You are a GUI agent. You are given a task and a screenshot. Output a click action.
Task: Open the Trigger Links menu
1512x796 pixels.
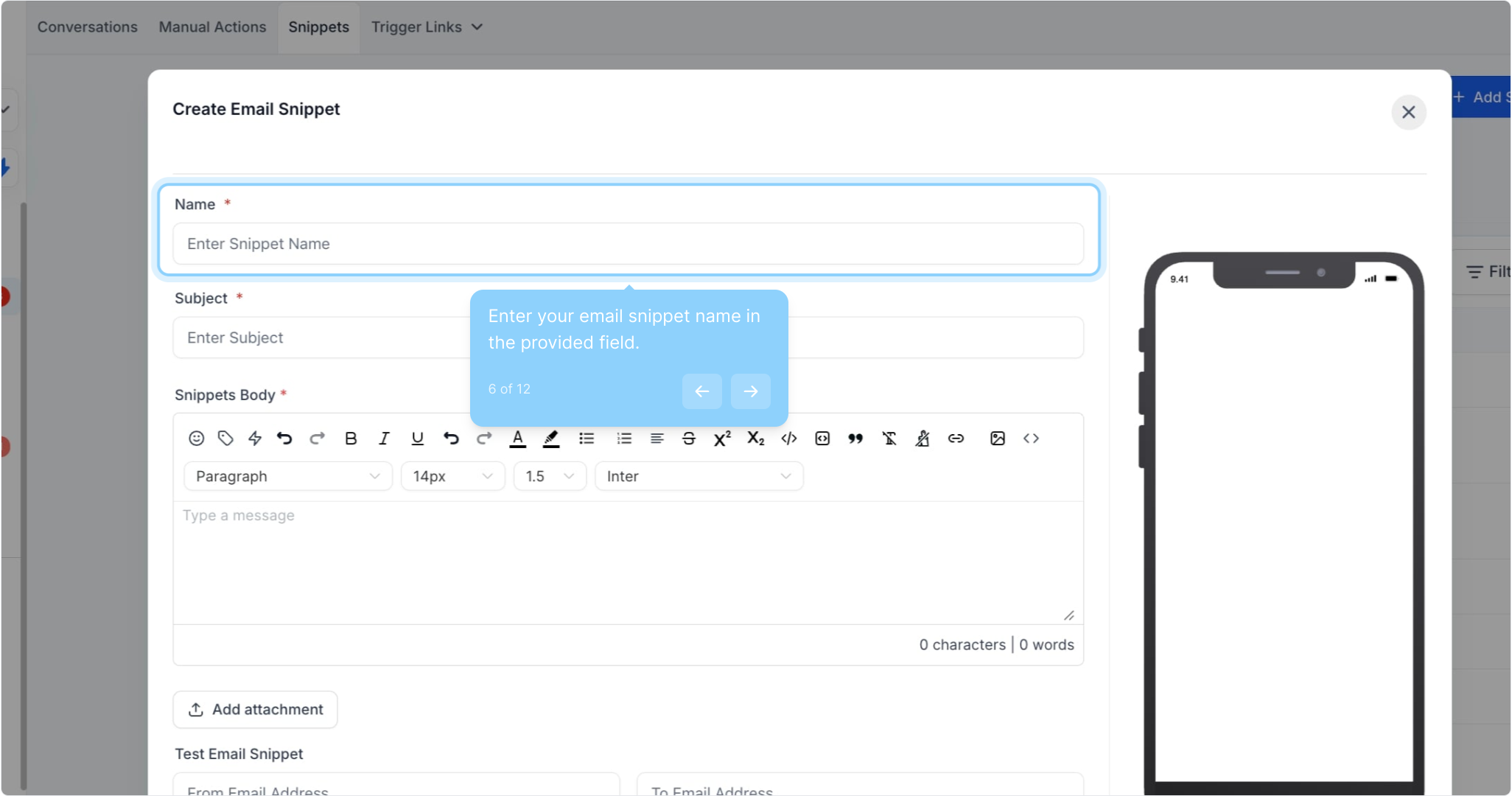pos(426,27)
